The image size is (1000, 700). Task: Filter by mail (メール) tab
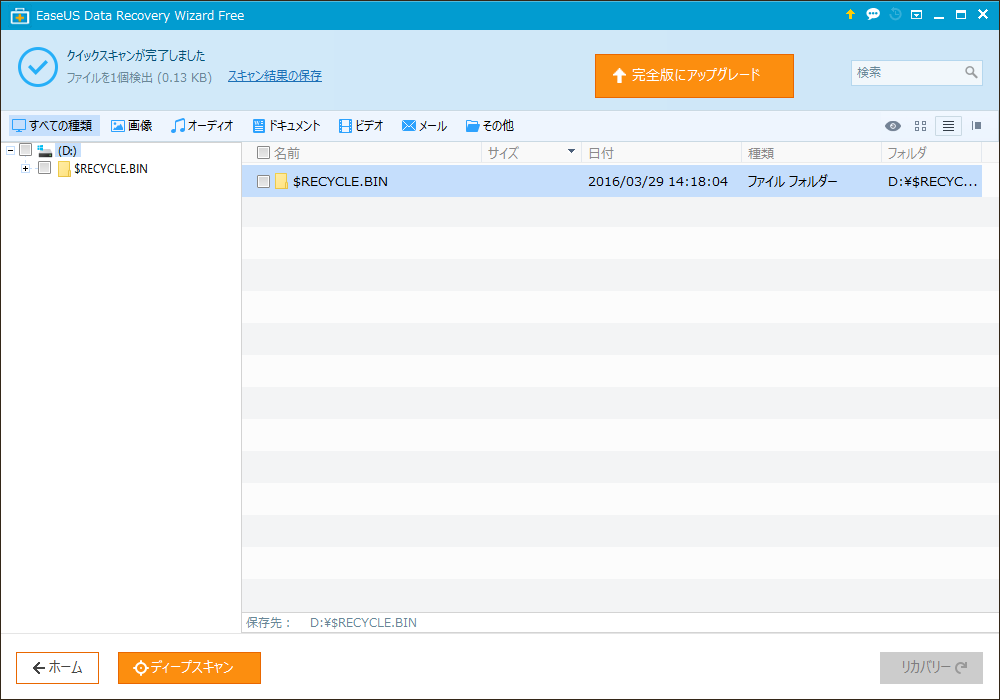tap(424, 126)
